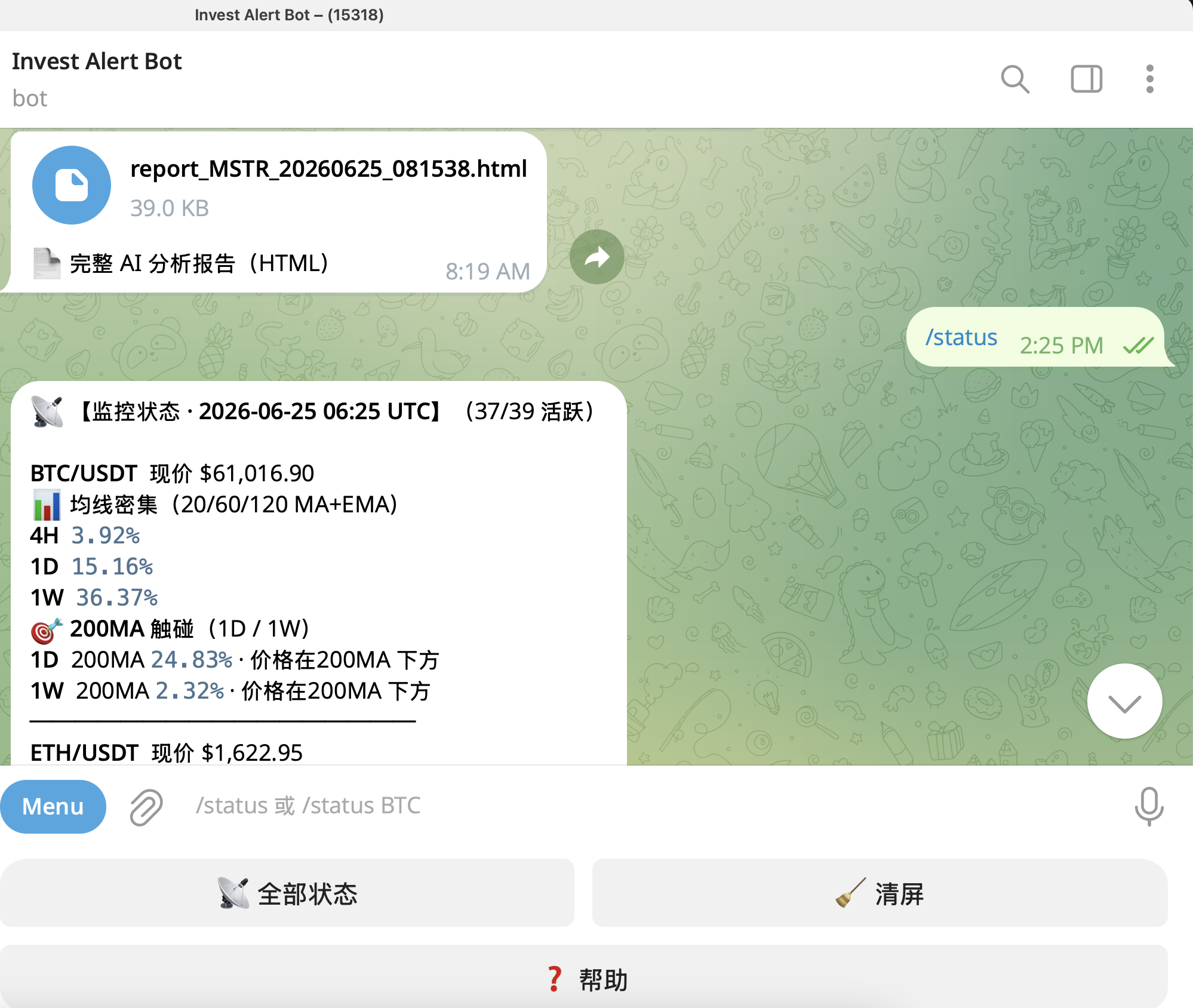This screenshot has width=1193, height=1008.
Task: Click the 37/39 活跃 count text
Action: click(x=530, y=411)
